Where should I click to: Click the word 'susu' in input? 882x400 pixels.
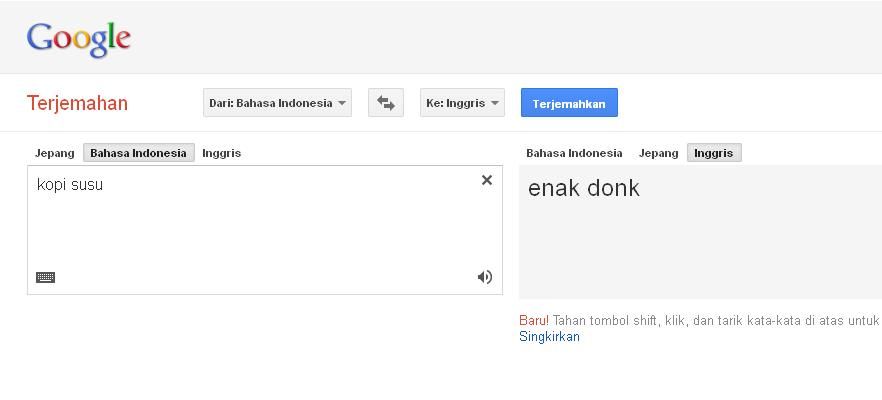[88, 185]
